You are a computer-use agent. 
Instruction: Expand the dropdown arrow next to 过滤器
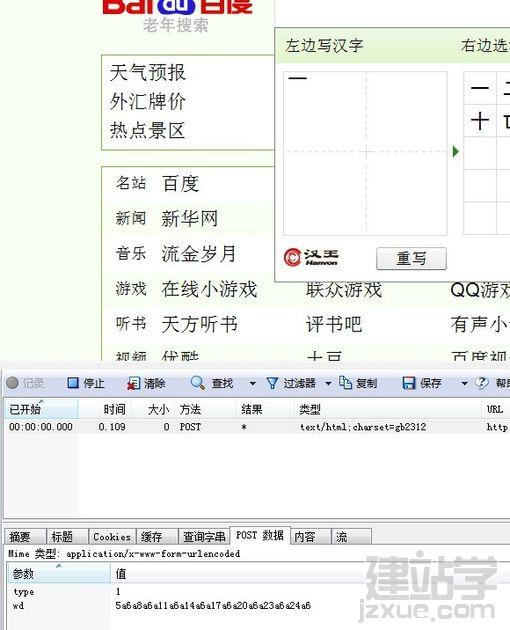[328, 383]
